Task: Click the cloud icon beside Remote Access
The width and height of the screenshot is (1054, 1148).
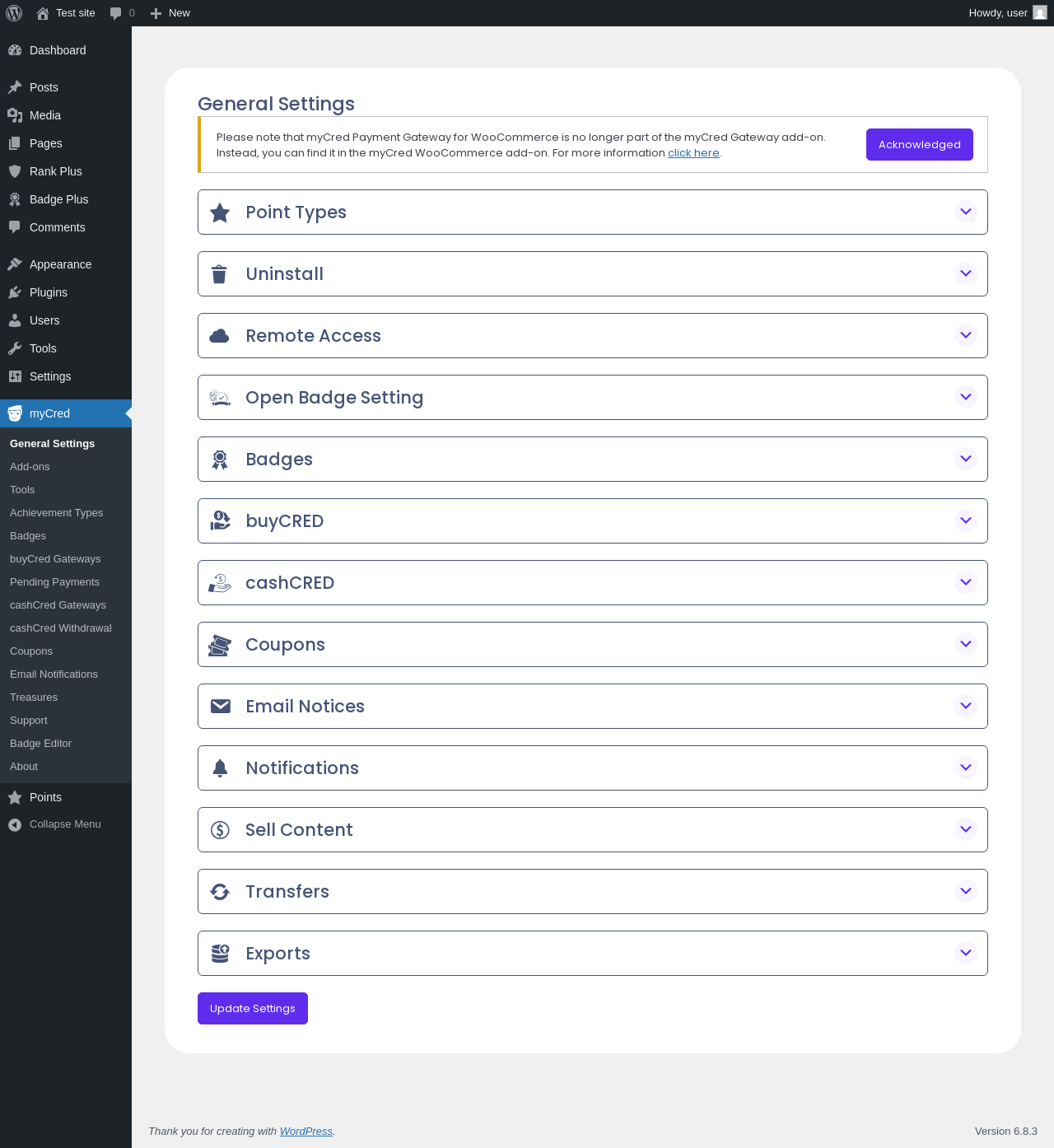Action: click(x=219, y=336)
